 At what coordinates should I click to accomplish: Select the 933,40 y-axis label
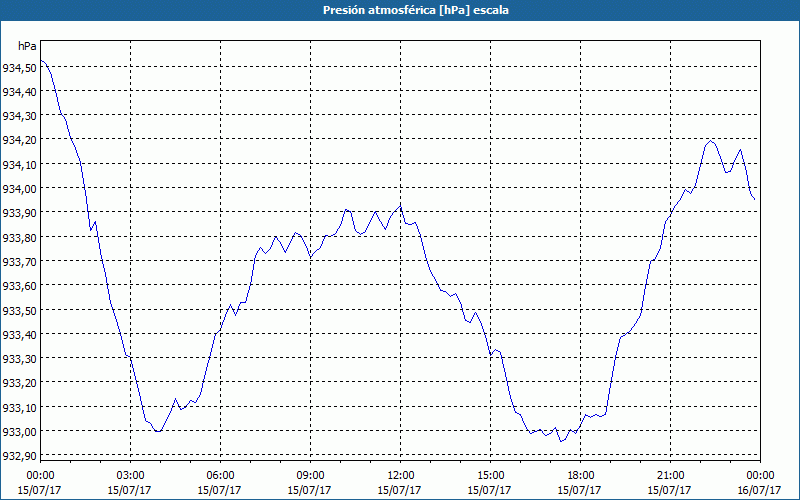pyautogui.click(x=19, y=334)
